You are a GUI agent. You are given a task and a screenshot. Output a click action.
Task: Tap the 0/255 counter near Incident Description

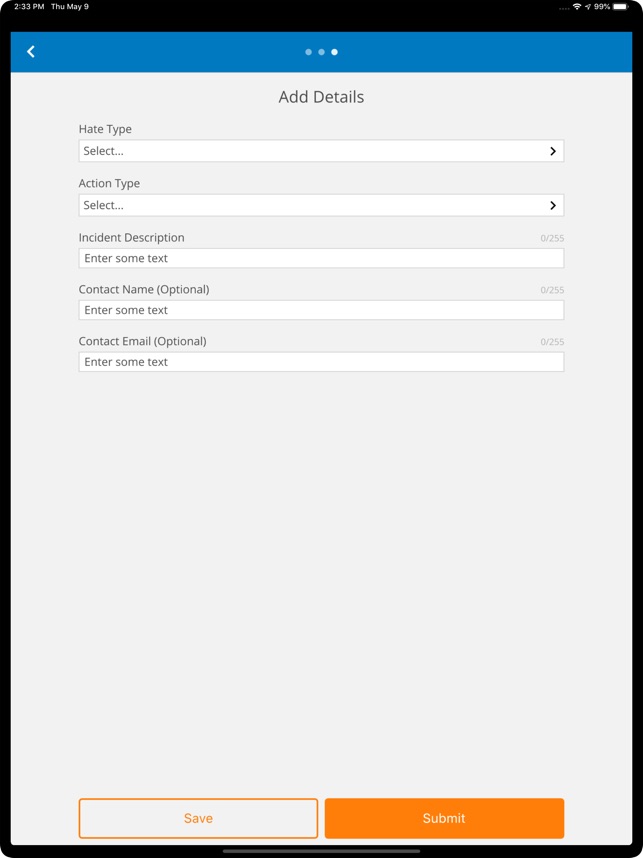point(551,238)
